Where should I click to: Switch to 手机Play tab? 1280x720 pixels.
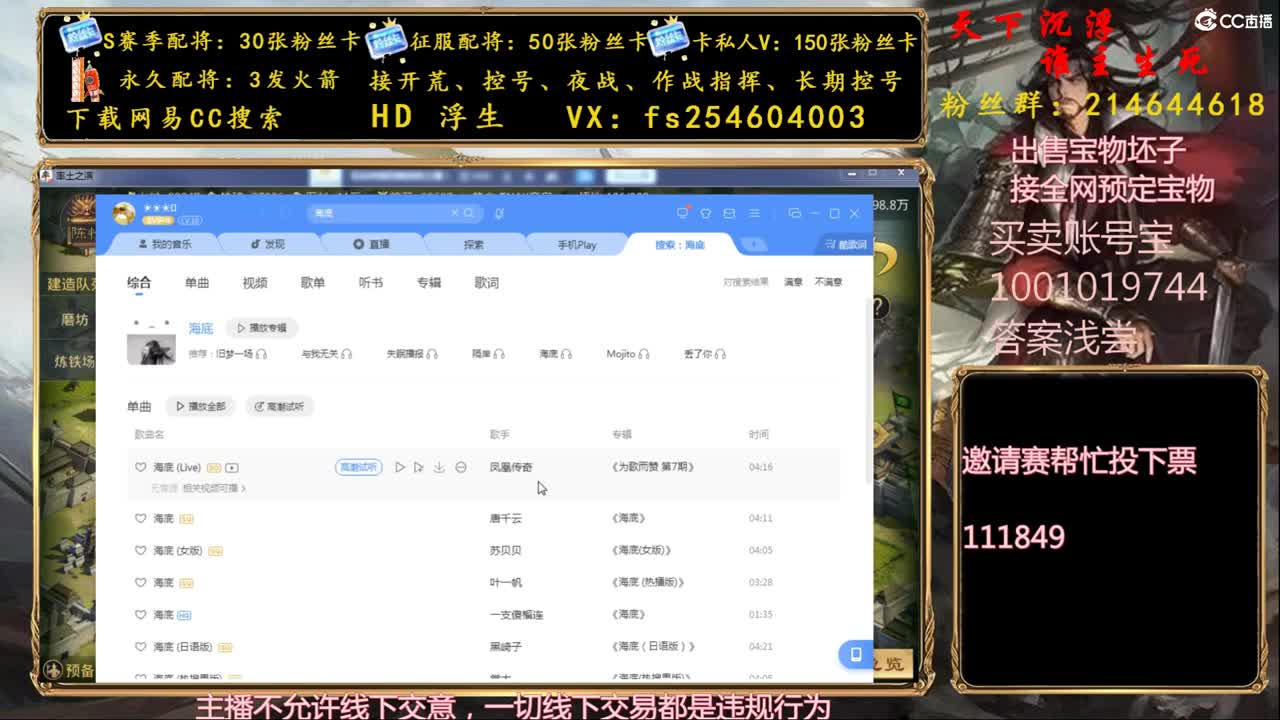(577, 244)
